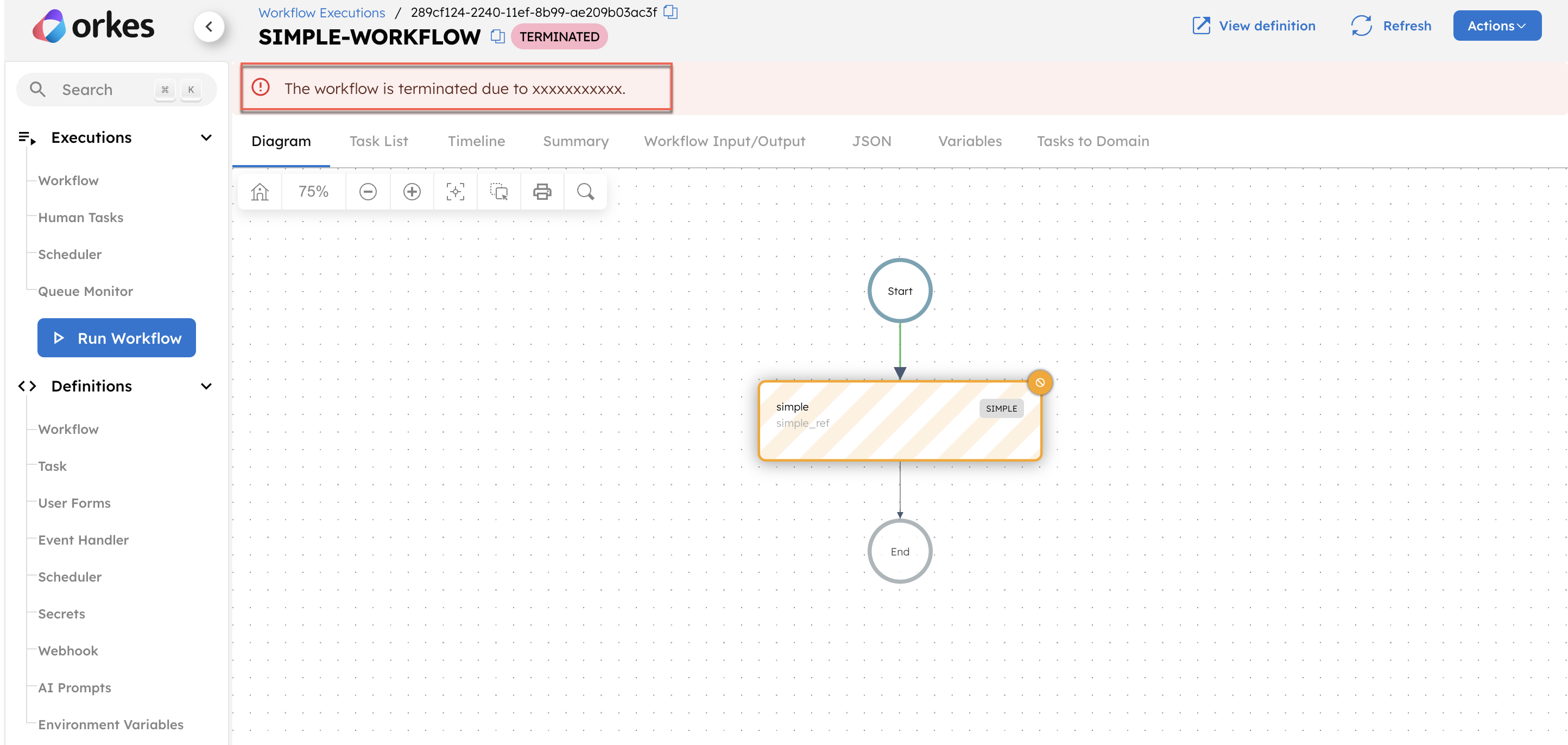Open Environment Variables in sidebar
Image resolution: width=1568 pixels, height=745 pixels.
coord(110,724)
